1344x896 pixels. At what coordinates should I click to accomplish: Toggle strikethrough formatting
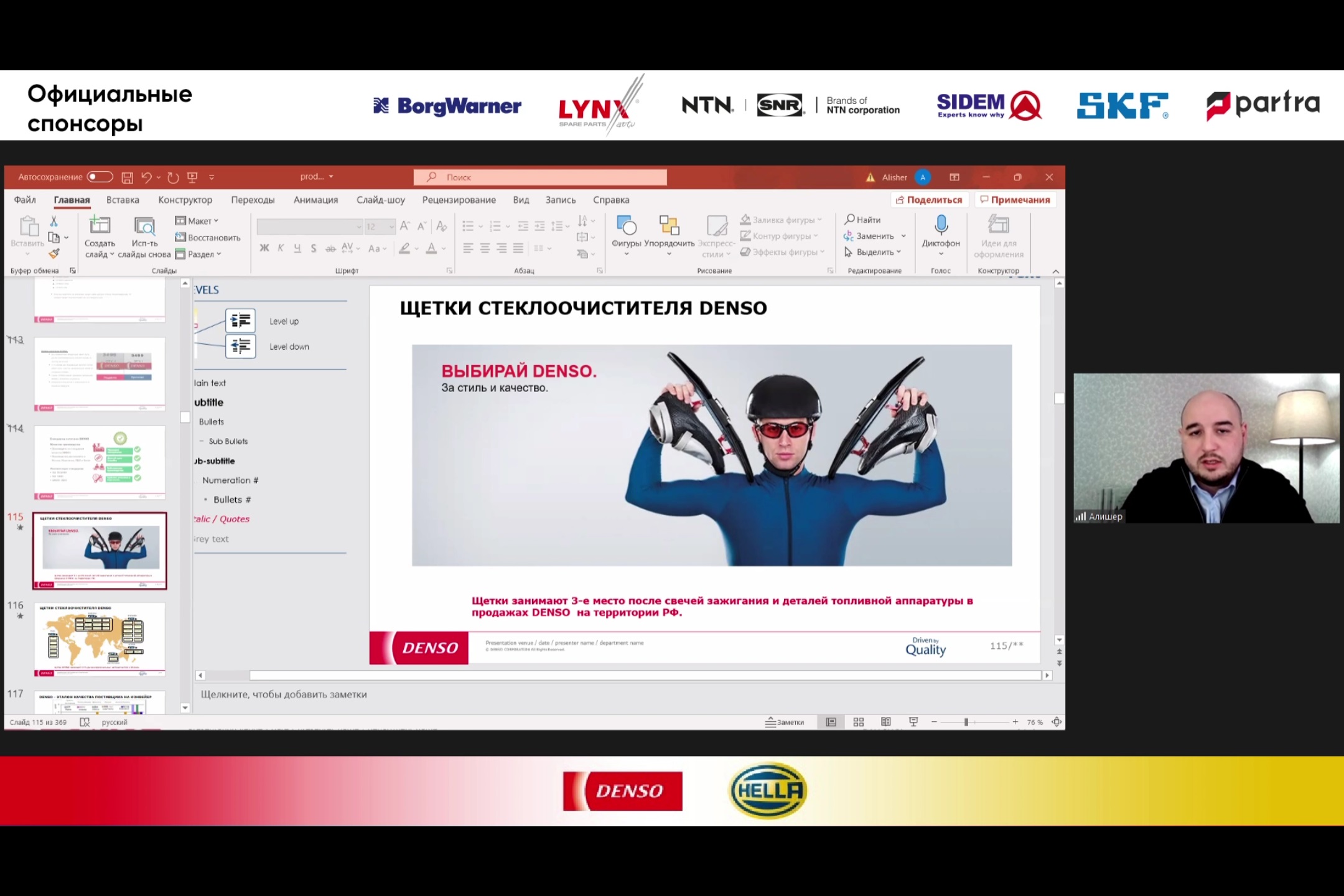point(330,248)
